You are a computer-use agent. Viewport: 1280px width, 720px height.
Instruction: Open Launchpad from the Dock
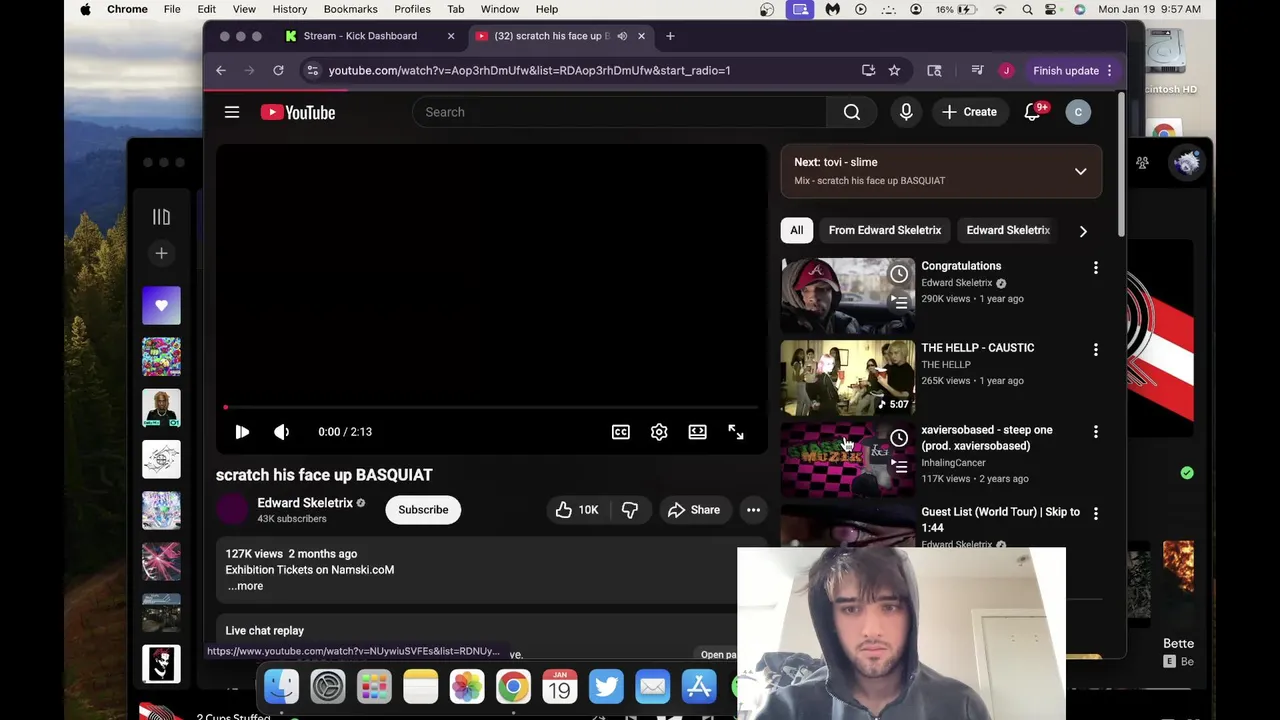click(374, 687)
